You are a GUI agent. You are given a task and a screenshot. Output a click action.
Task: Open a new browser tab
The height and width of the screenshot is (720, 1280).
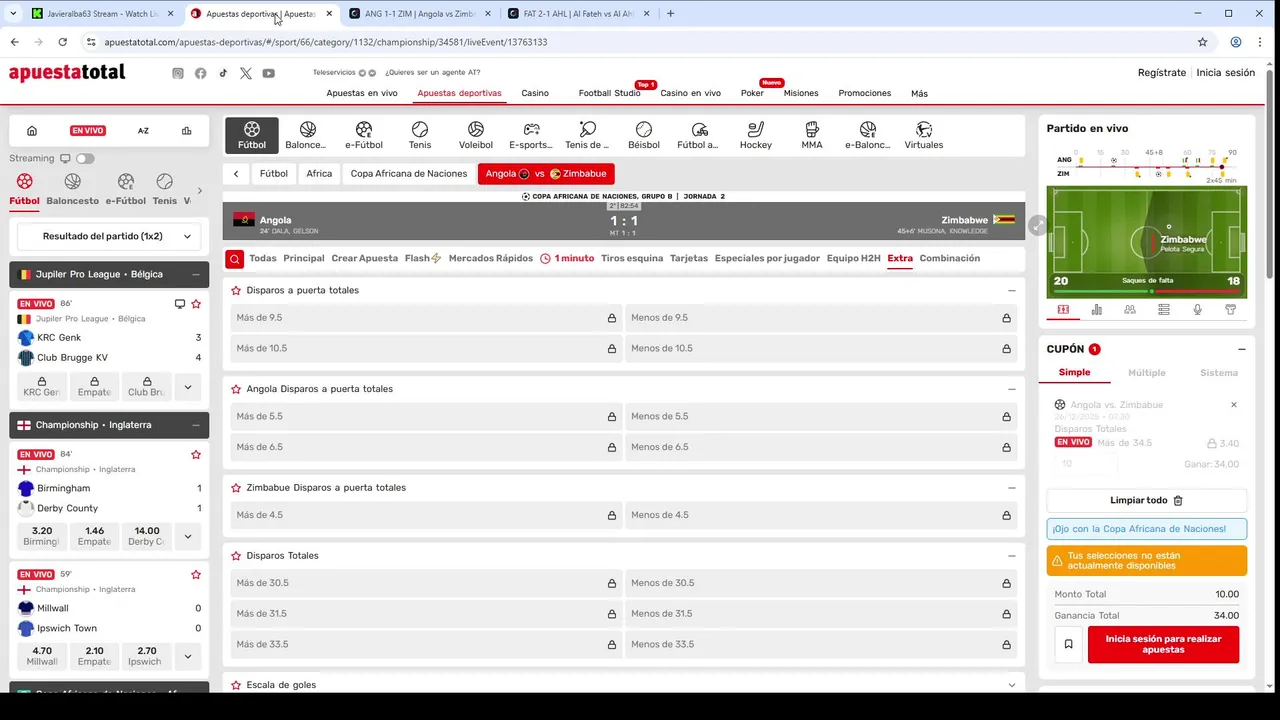click(670, 14)
